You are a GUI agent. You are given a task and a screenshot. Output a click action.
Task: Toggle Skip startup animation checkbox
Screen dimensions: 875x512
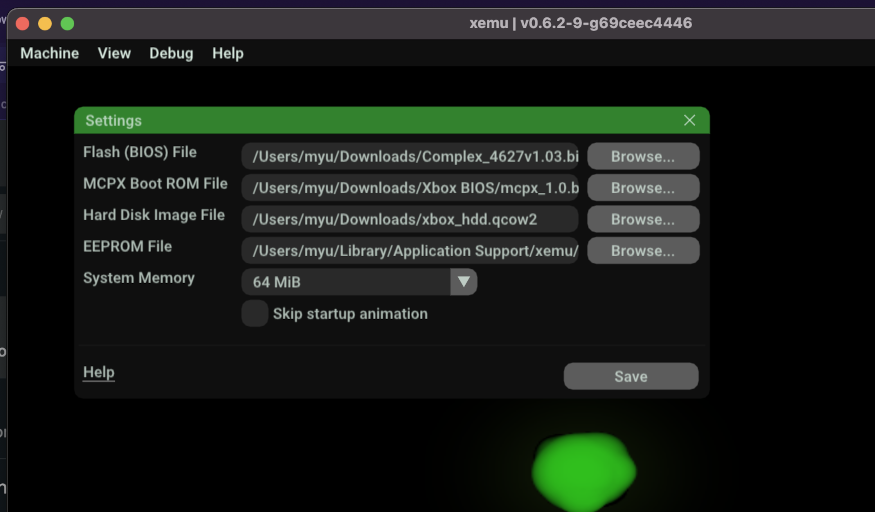tap(254, 313)
